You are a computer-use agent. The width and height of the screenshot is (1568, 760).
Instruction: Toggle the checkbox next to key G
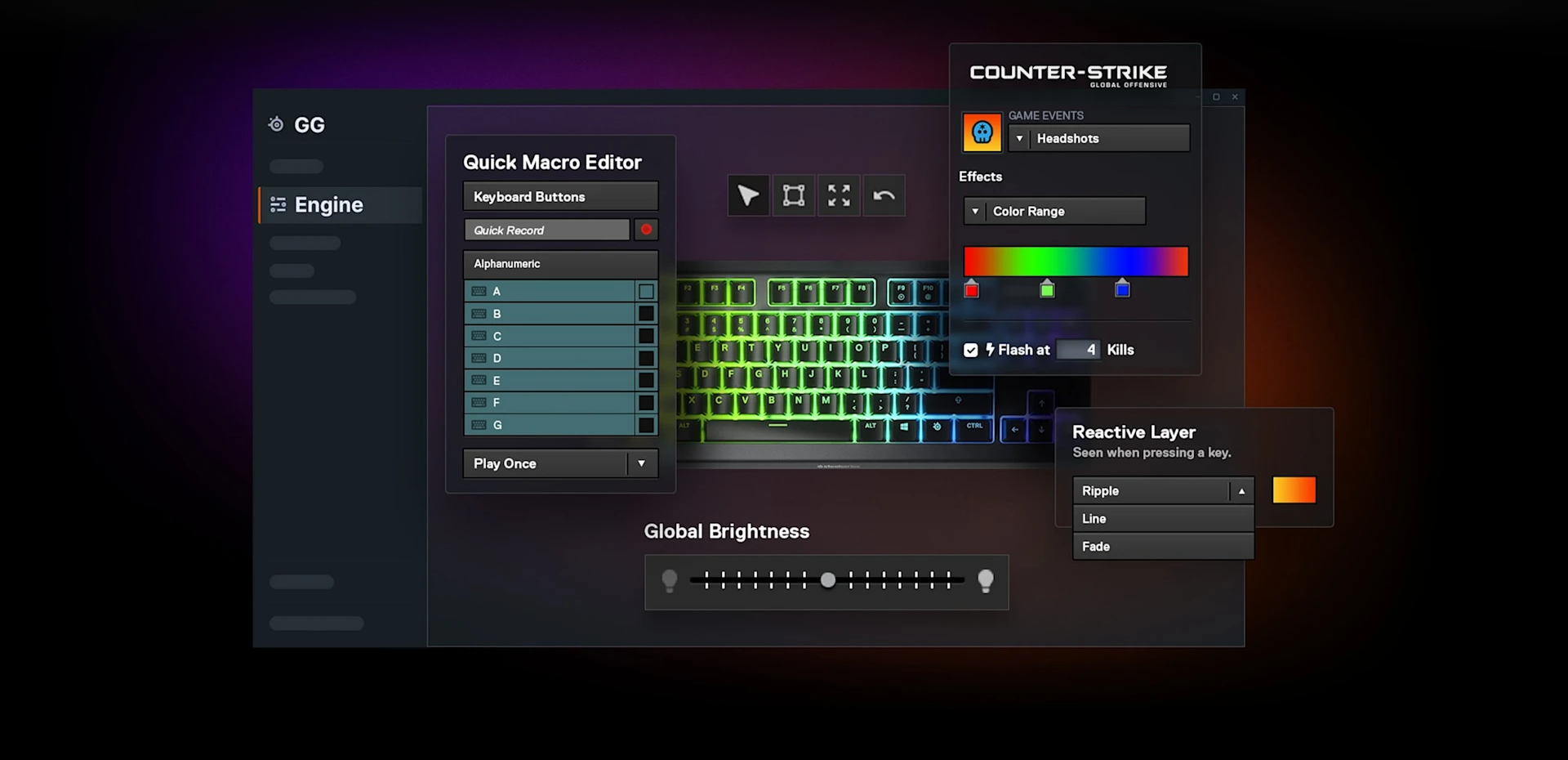pos(646,425)
